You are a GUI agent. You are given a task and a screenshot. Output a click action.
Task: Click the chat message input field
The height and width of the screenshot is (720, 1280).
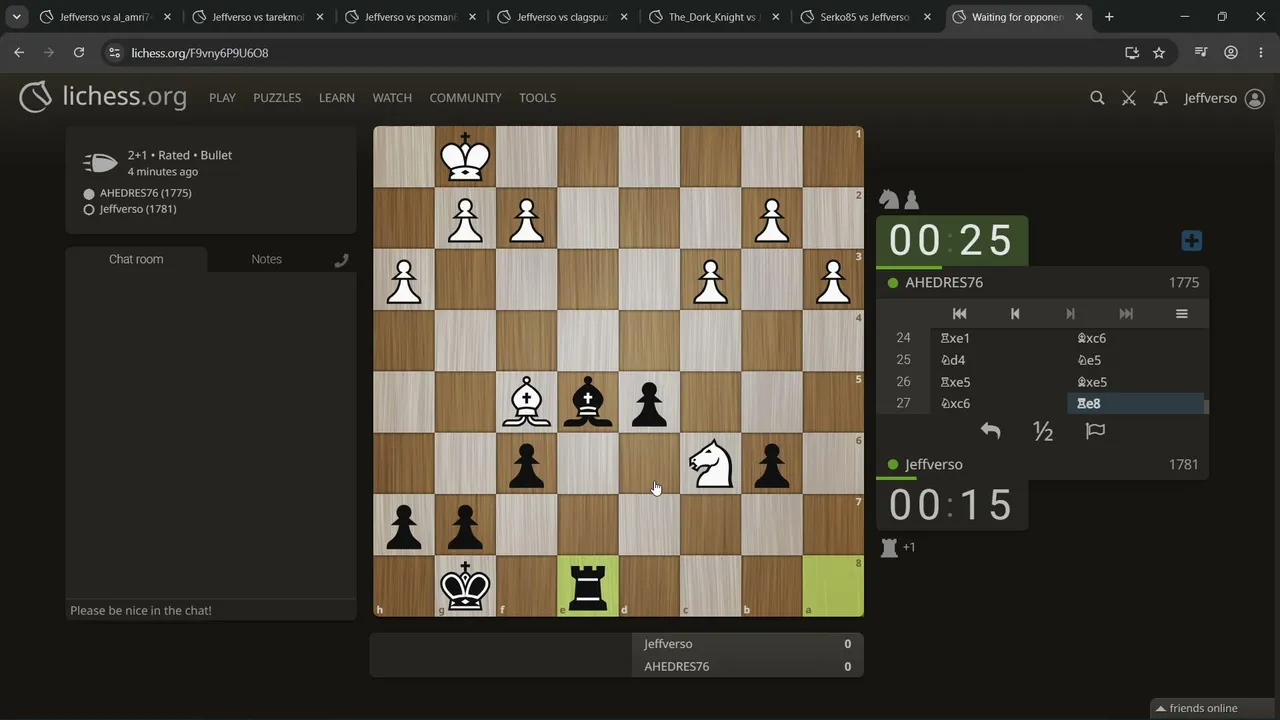(211, 610)
